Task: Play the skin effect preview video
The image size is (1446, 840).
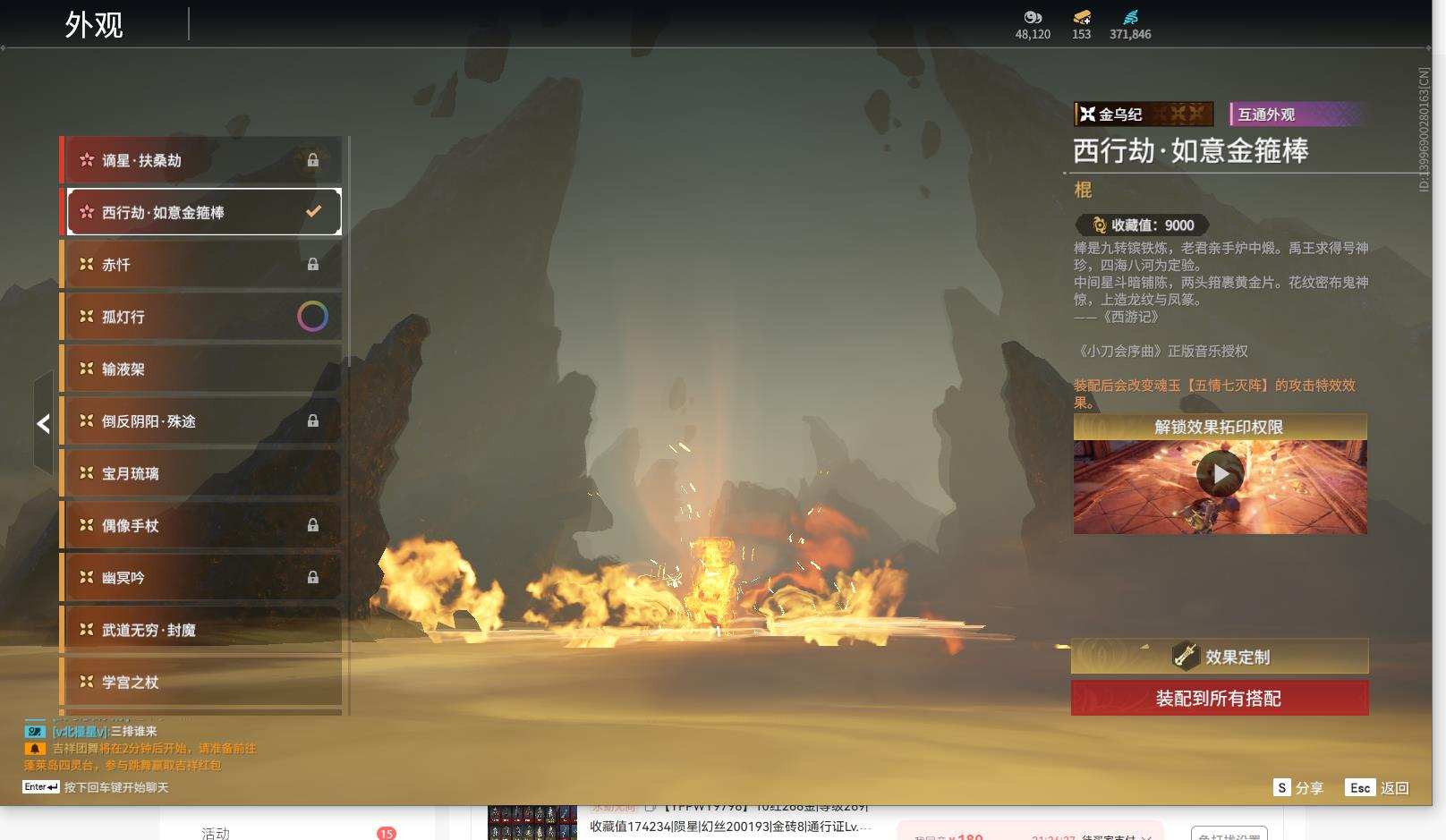Action: point(1221,474)
